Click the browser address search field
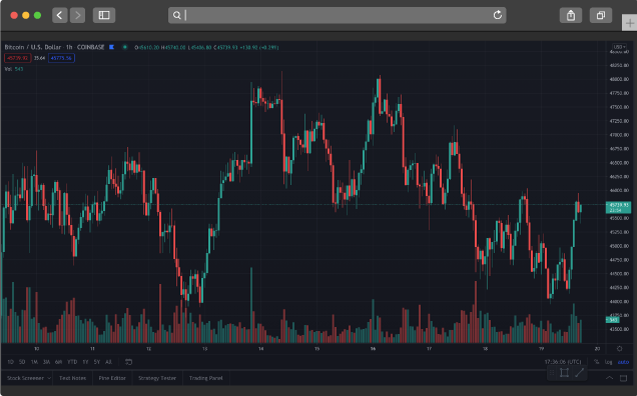Screen dimensions: 637x396 pyautogui.click(x=337, y=15)
